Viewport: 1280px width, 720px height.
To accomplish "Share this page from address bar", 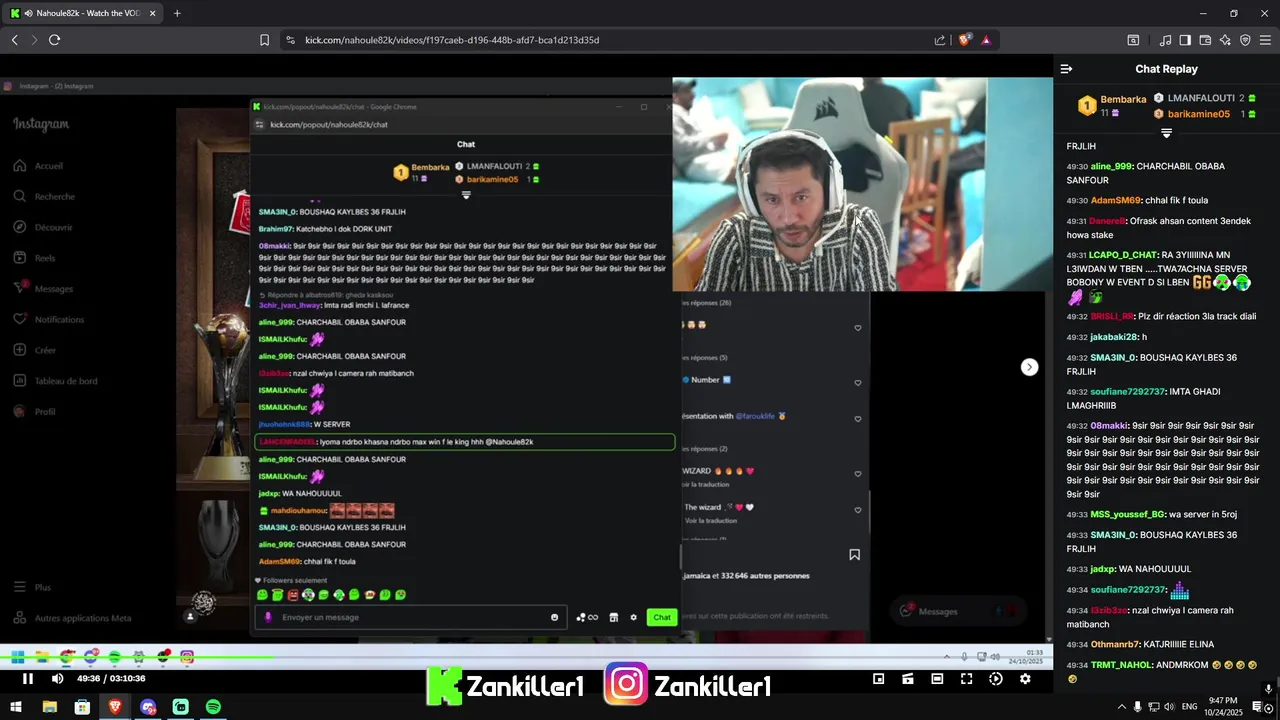I will pos(940,40).
